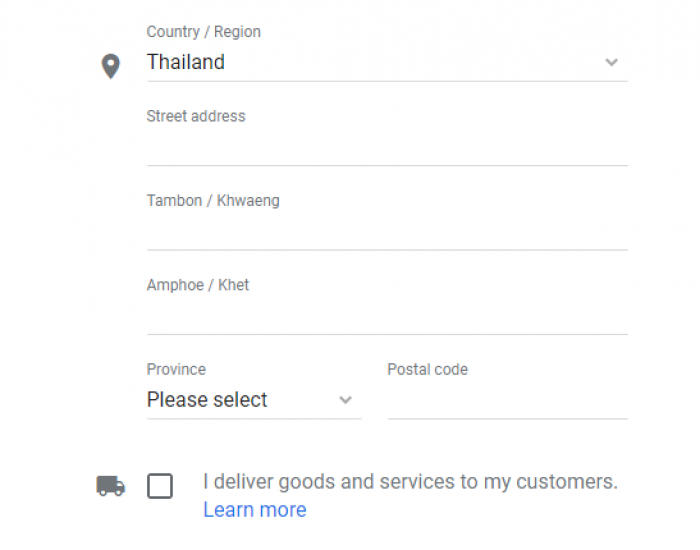Focus the Amphoe / Khet input field
The image size is (700, 550).
click(388, 316)
